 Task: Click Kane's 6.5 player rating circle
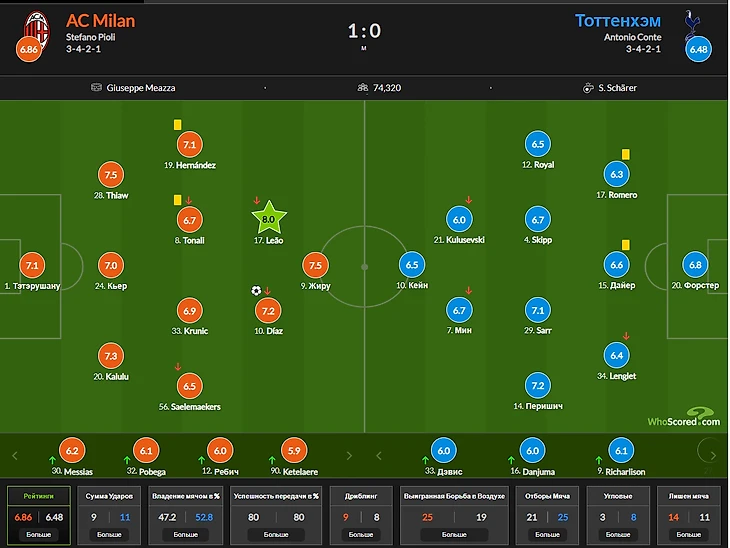click(x=412, y=264)
